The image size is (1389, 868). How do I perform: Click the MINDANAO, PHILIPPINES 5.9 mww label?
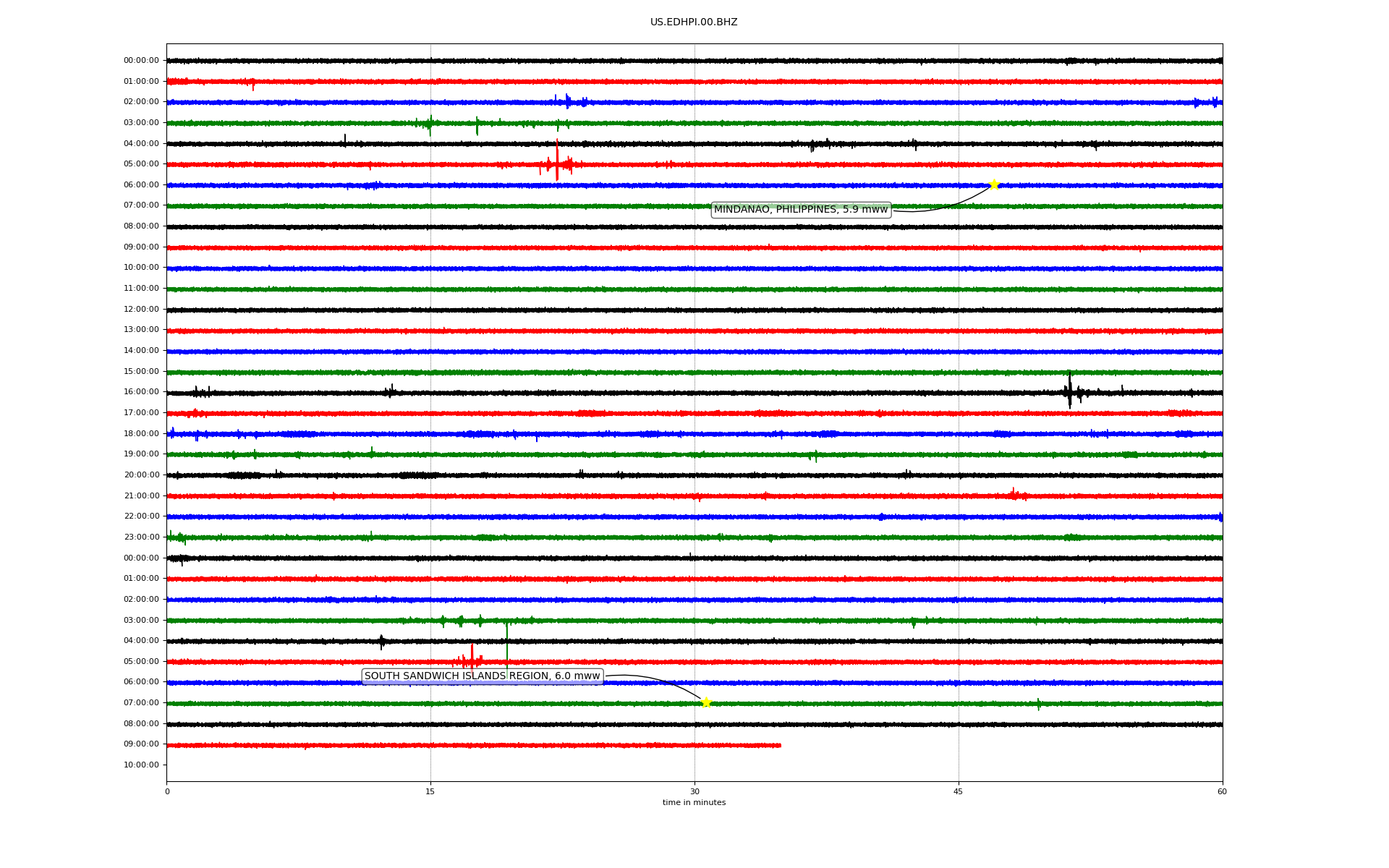pyautogui.click(x=800, y=210)
